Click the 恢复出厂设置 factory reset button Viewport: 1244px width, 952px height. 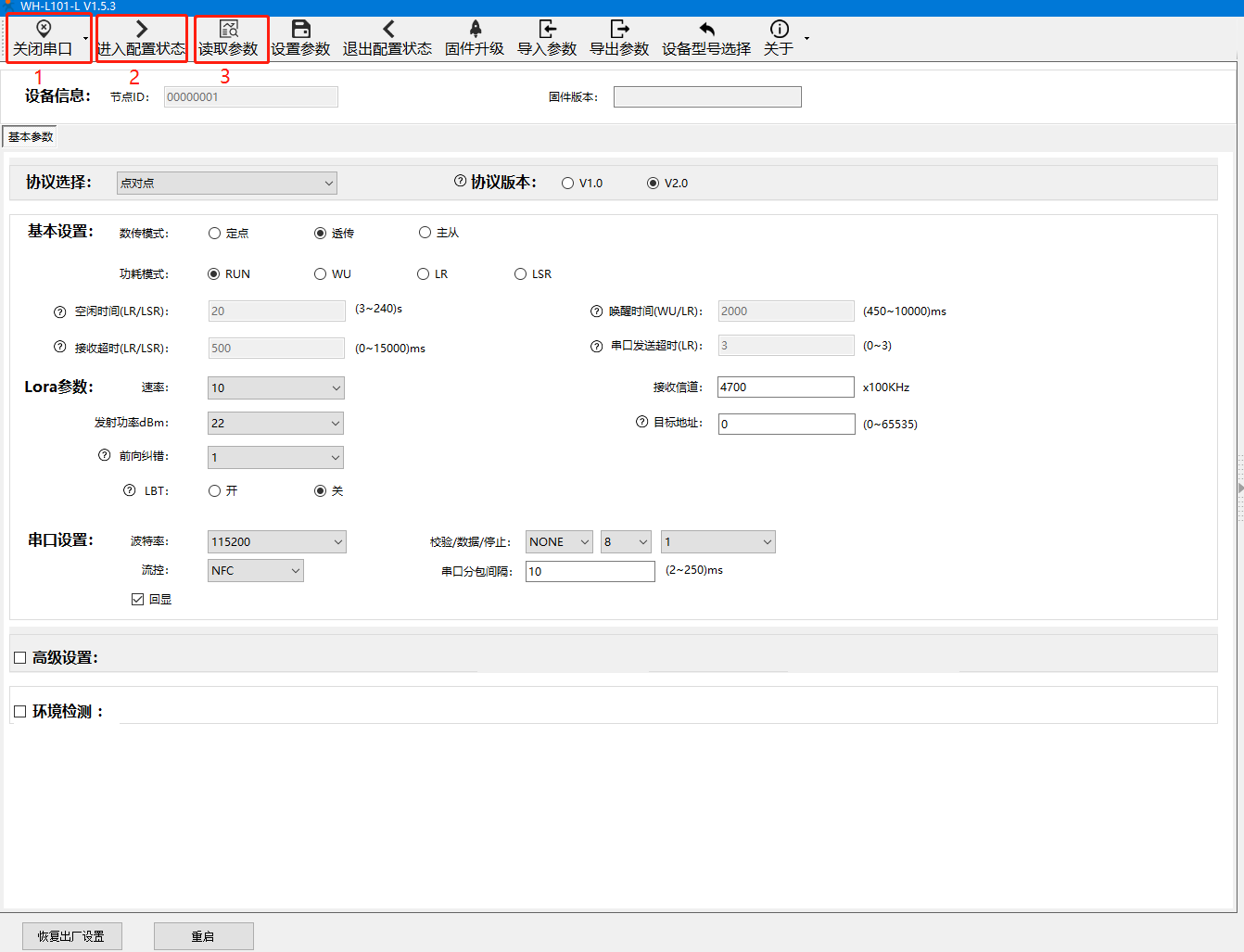[x=71, y=936]
